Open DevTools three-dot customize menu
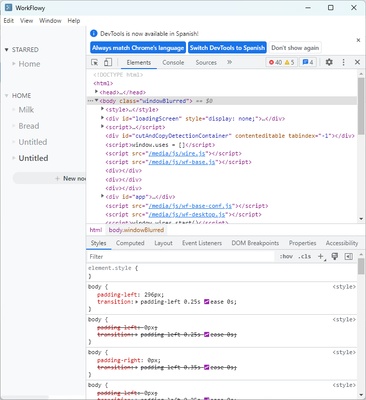The height and width of the screenshot is (400, 366). [343, 62]
